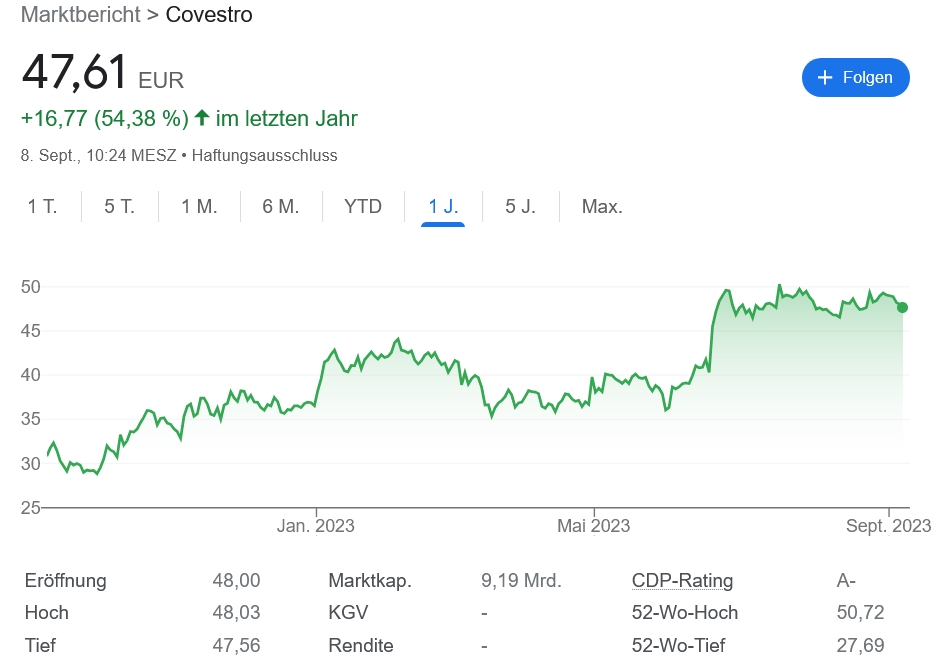Click the Covestro breadcrumb title
Image resolution: width=942 pixels, height=672 pixels.
click(x=209, y=14)
